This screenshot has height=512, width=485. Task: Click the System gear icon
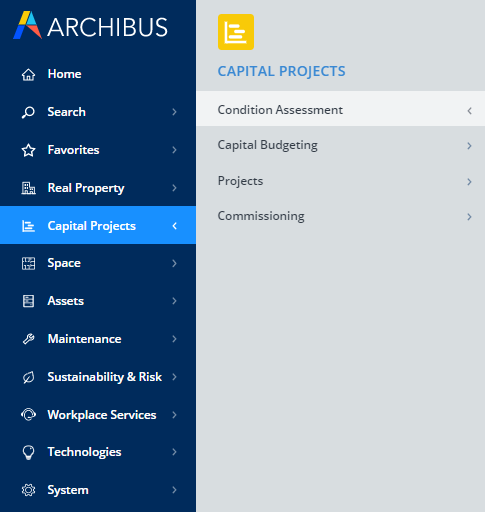coord(28,490)
